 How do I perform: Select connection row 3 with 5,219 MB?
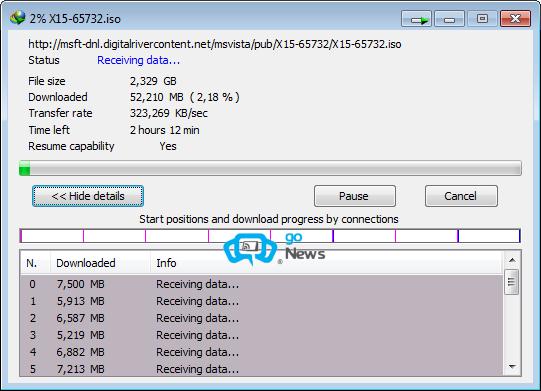click(261, 335)
